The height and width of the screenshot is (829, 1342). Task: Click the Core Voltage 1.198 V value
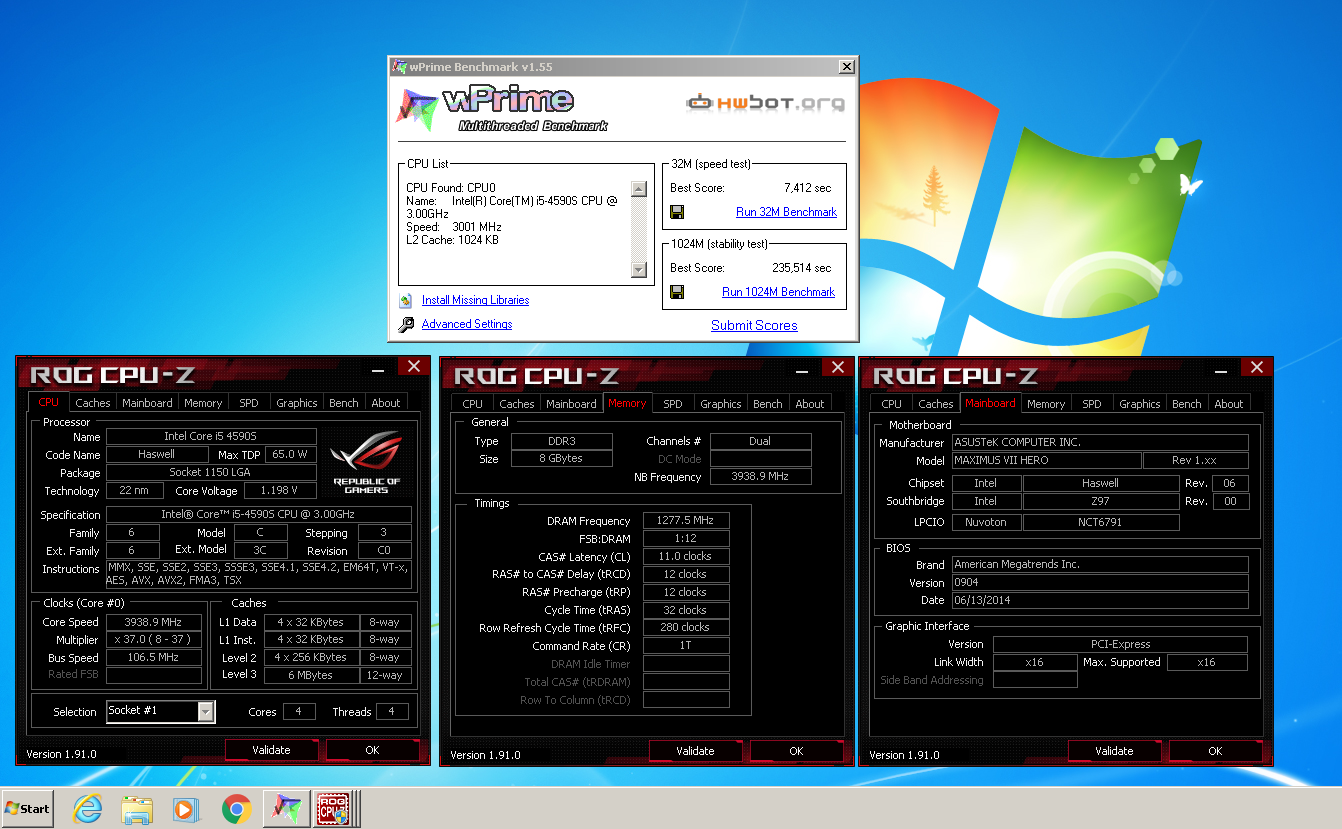pos(278,491)
